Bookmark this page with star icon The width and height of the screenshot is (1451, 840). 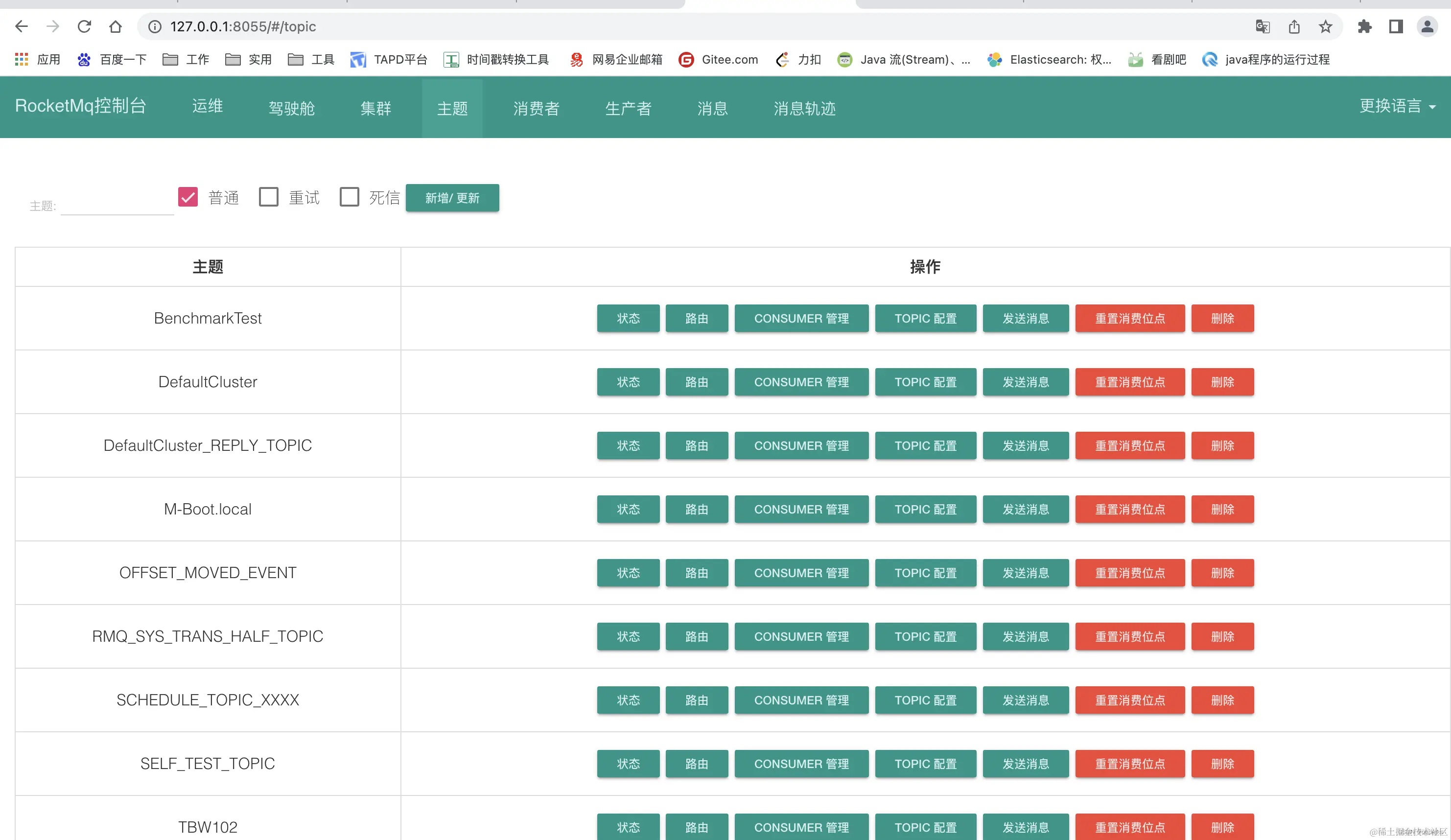[1325, 26]
